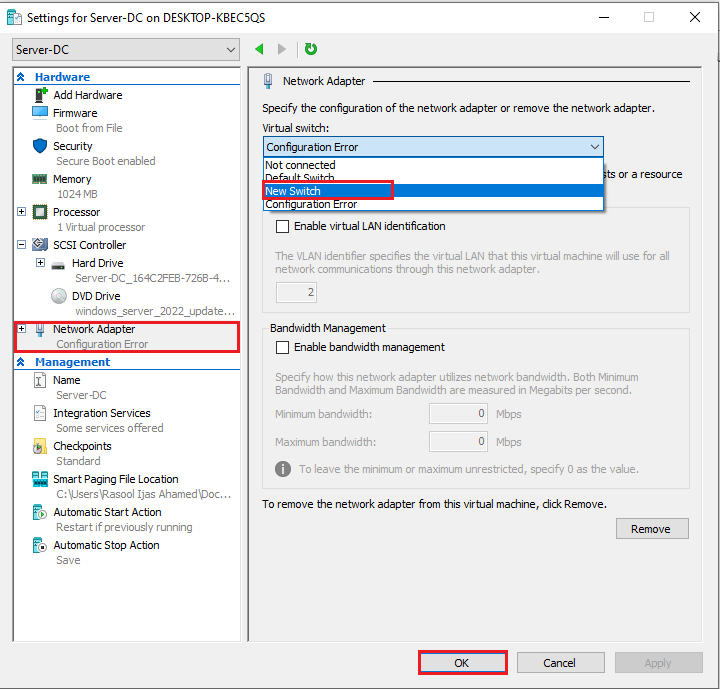720x689 pixels.
Task: Click the Integration Services icon
Action: [40, 413]
